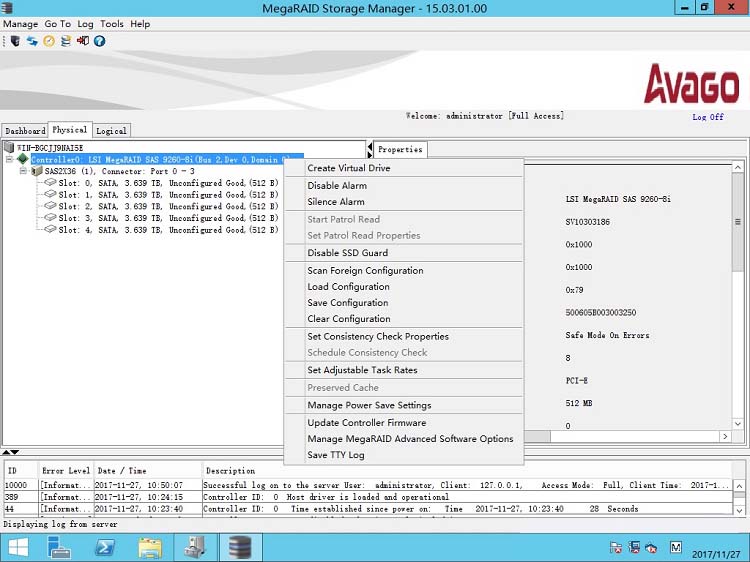Choose Silence Alarm in context menu

(404, 202)
